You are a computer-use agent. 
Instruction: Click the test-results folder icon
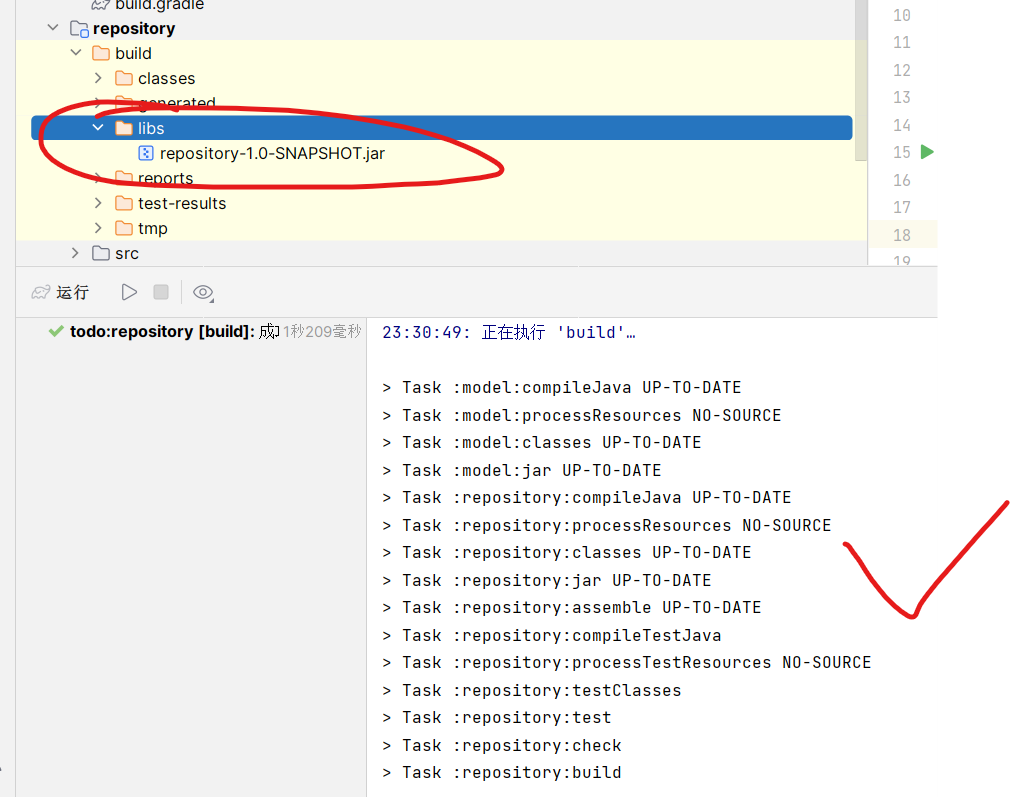click(124, 203)
